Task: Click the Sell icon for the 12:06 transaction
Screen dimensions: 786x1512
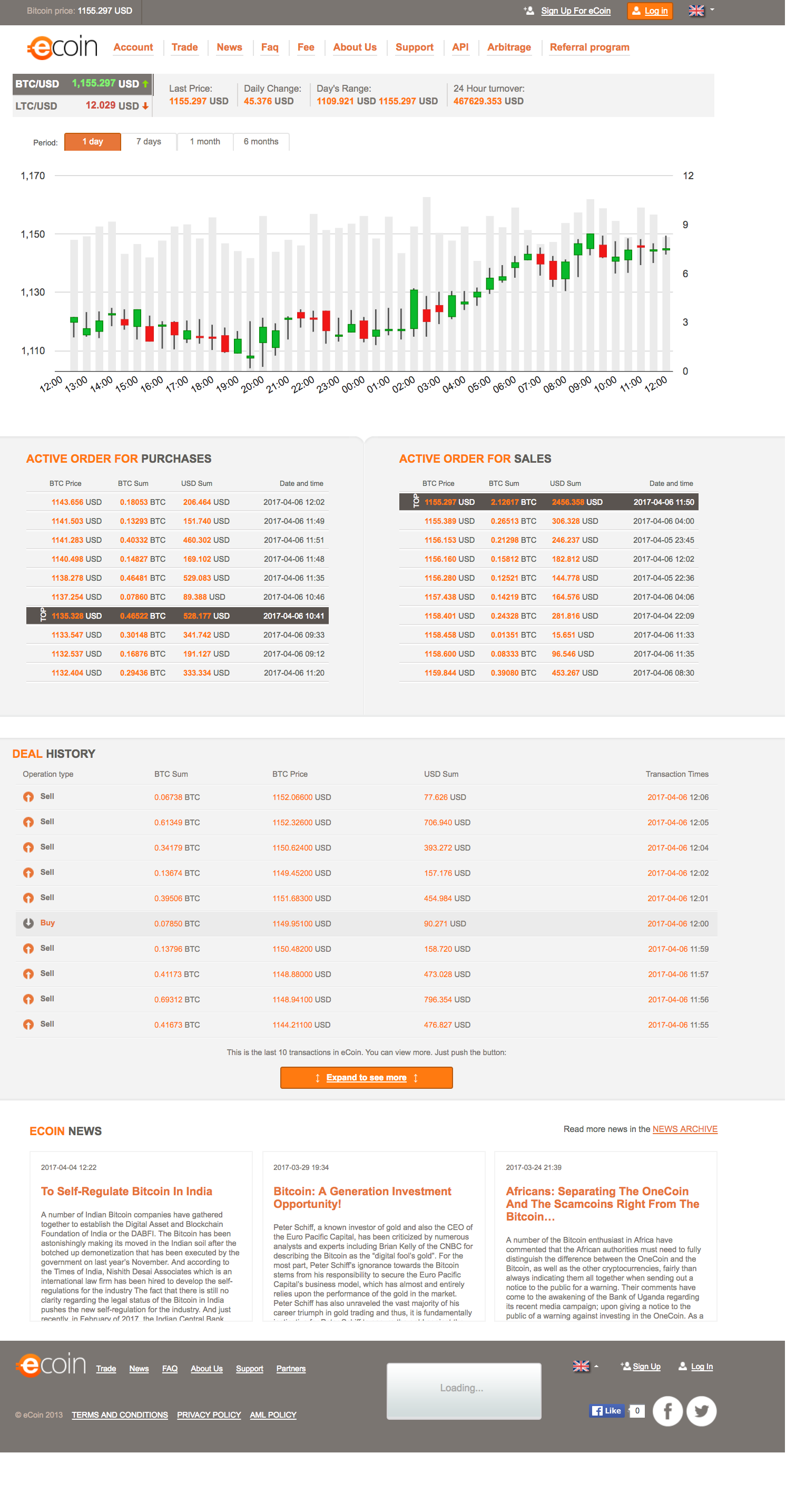Action: [28, 796]
